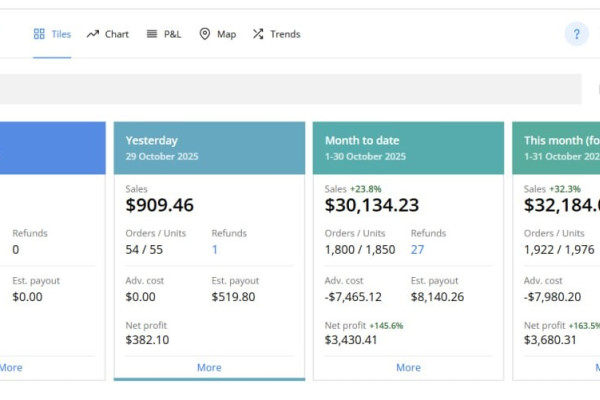Select the Trends tab label

(285, 34)
